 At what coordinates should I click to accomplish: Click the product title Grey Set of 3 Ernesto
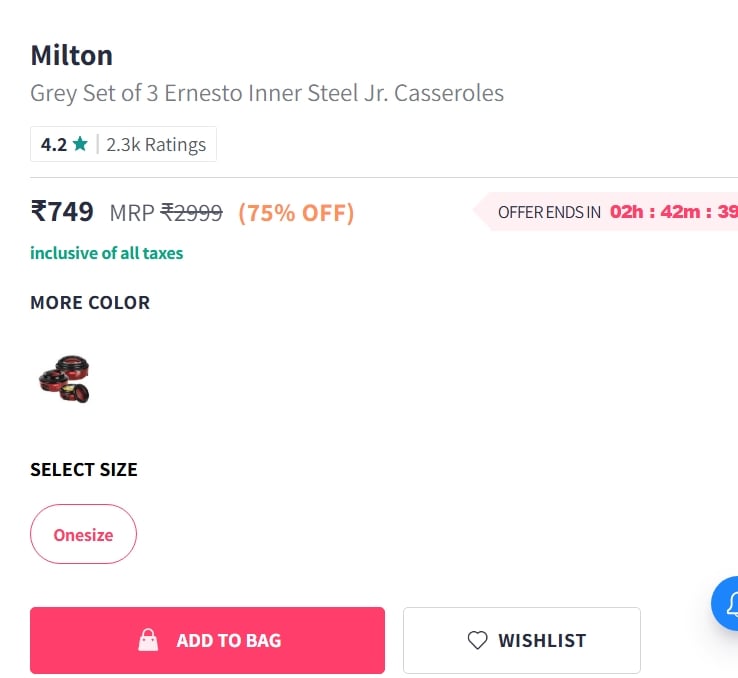click(x=267, y=93)
